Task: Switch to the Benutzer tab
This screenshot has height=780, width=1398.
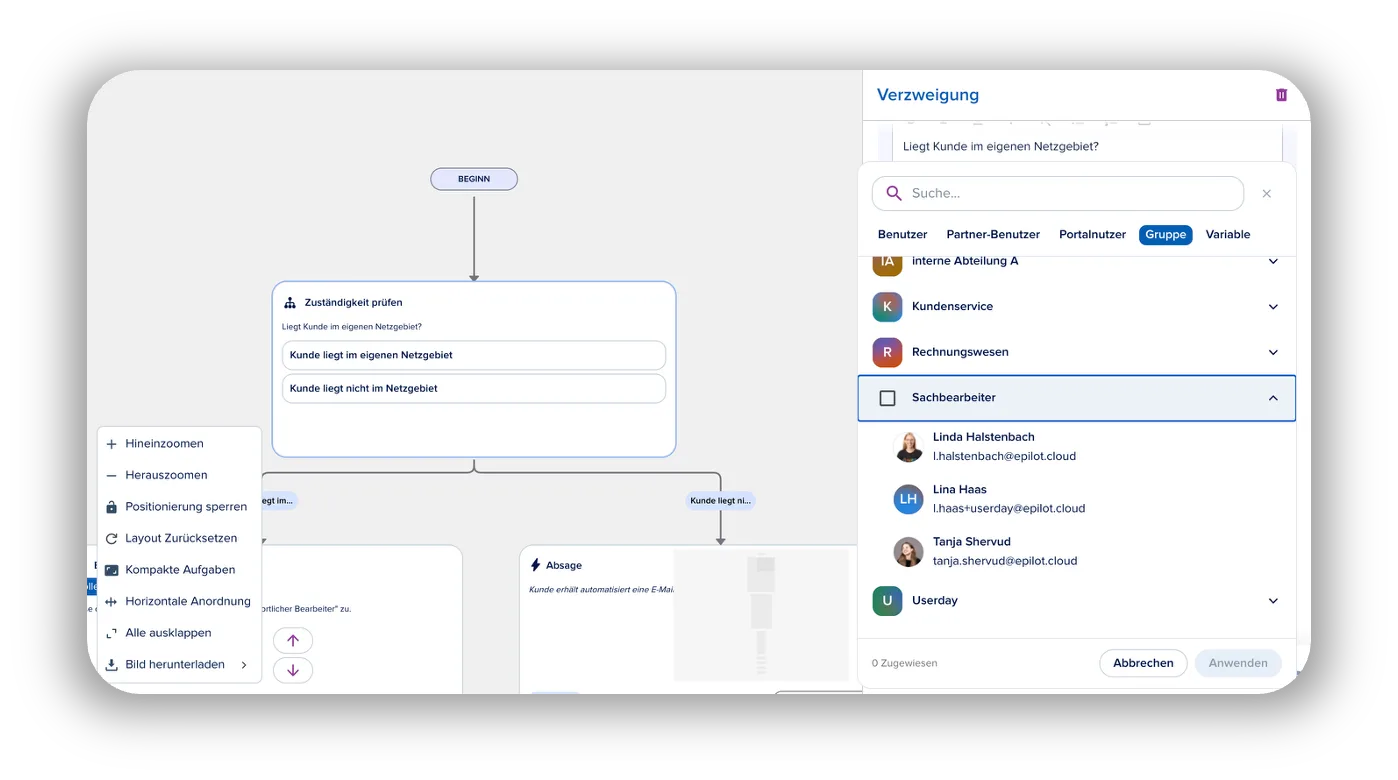Action: (903, 235)
